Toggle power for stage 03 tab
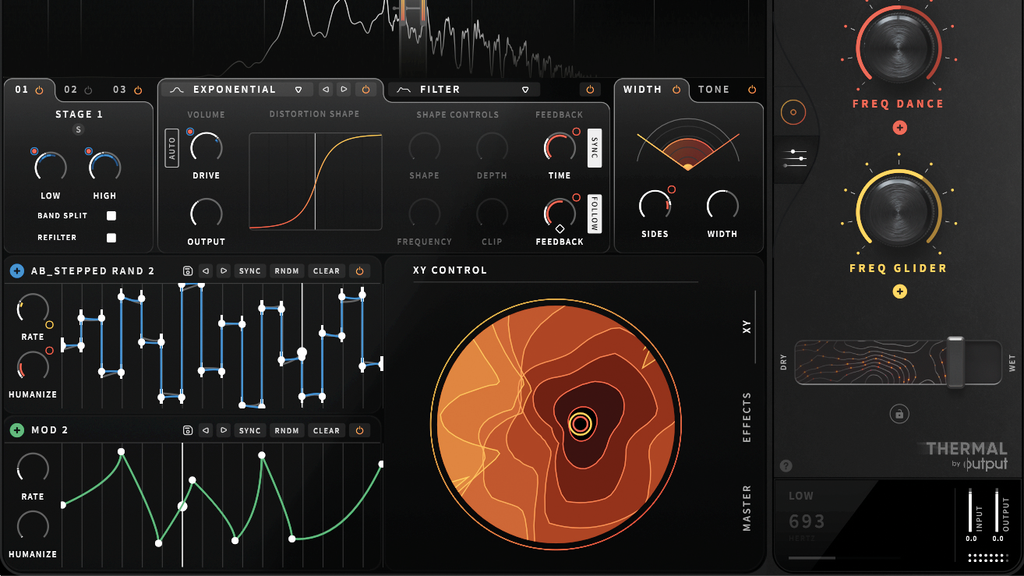 (138, 90)
